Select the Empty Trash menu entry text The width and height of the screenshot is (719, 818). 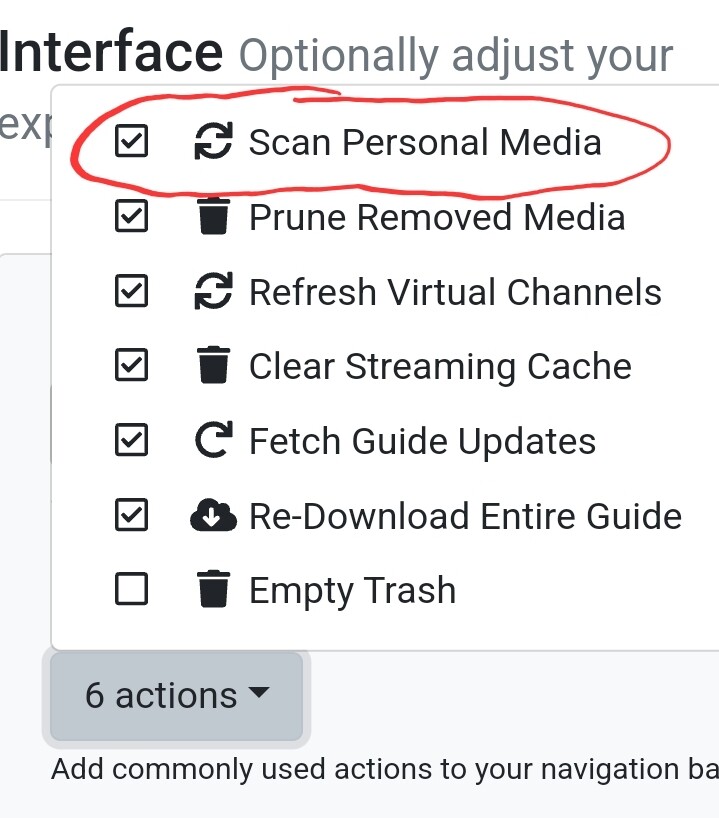pos(352,591)
